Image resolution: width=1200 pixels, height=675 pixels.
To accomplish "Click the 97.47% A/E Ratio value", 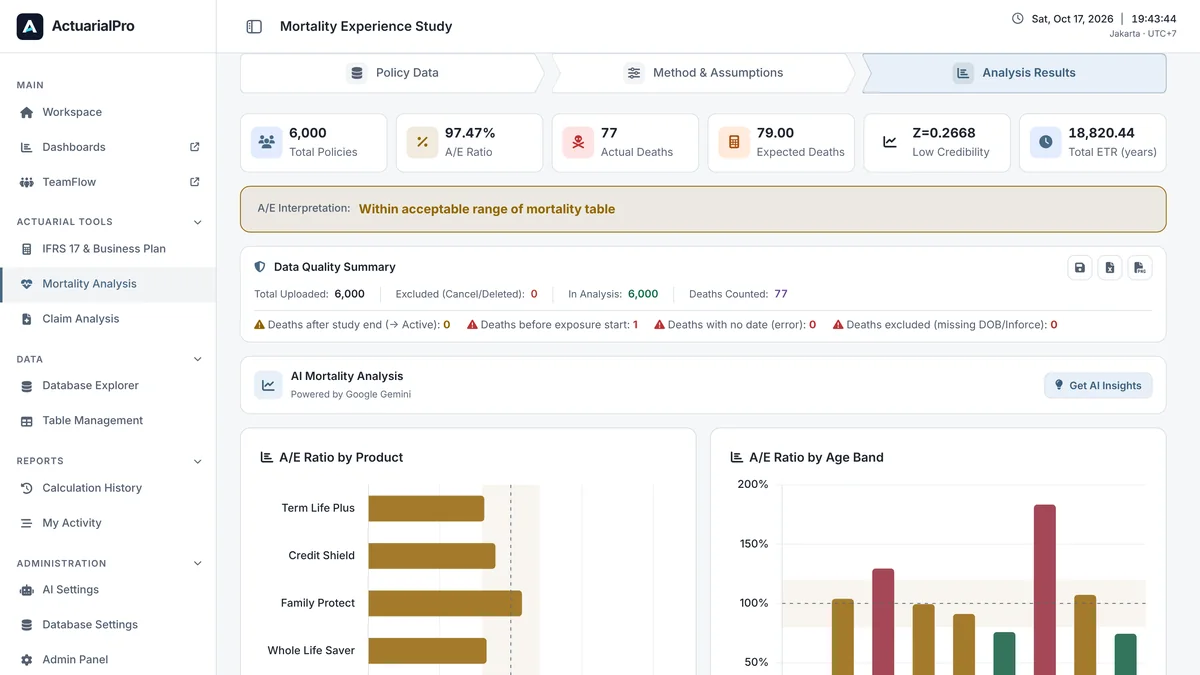I will pos(470,133).
